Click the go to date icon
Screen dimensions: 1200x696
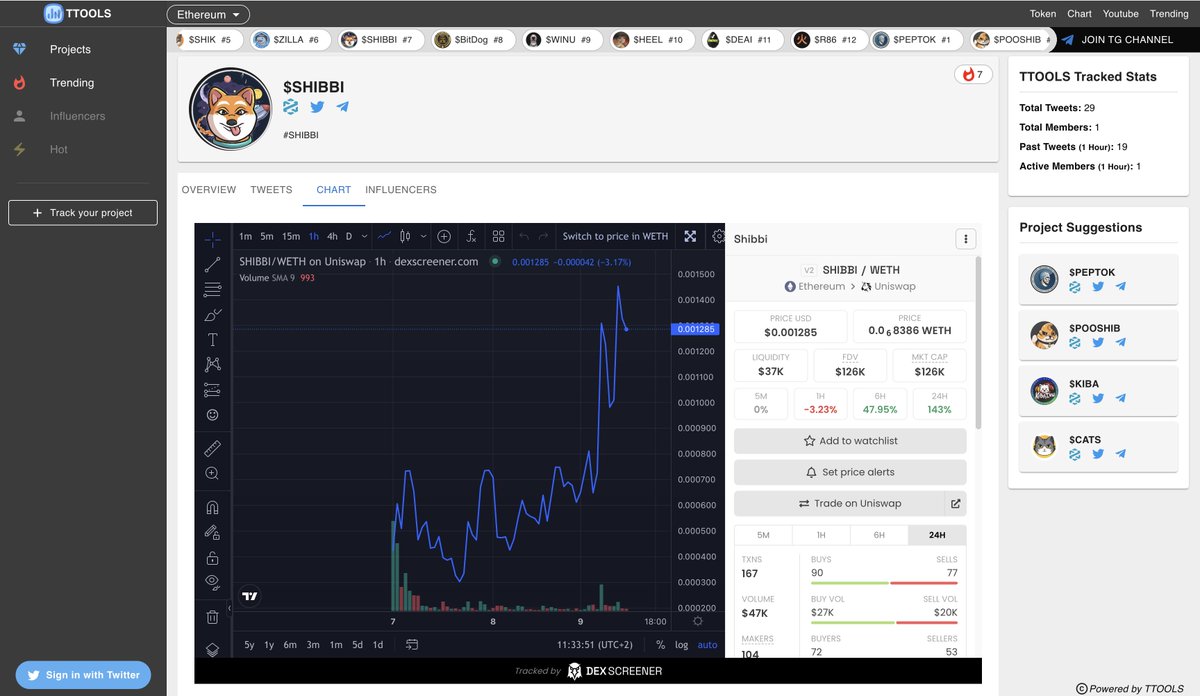[x=412, y=645]
